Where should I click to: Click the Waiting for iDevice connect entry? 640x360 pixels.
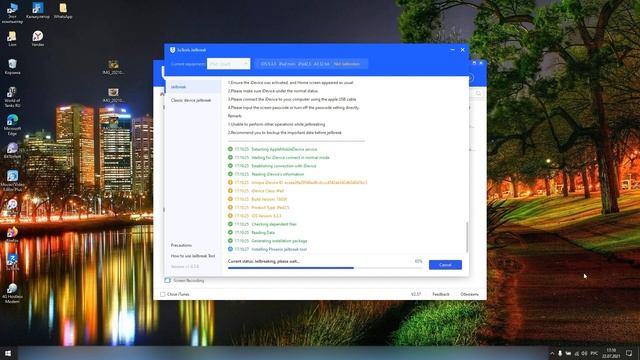(x=279, y=158)
